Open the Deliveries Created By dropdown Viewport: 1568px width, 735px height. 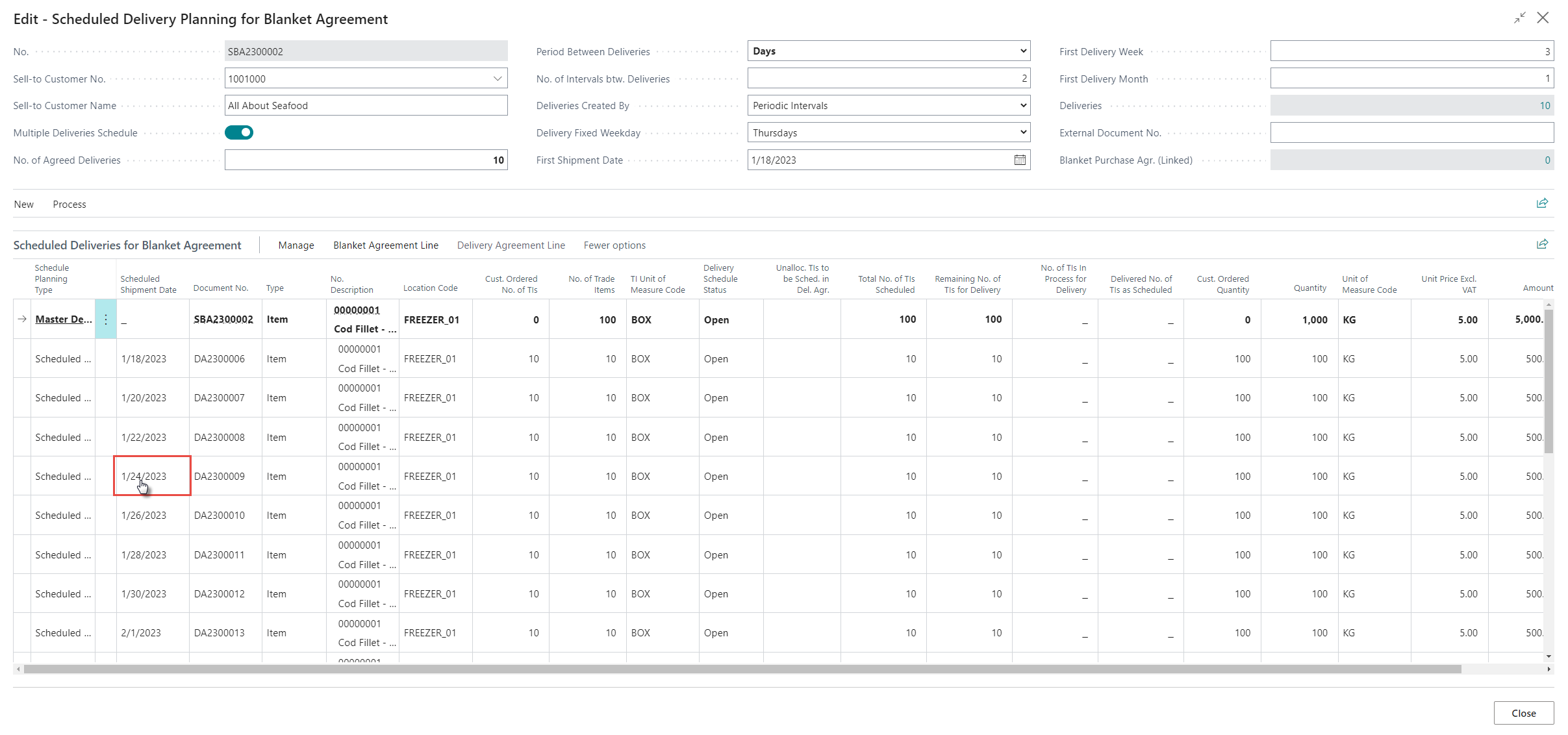pos(1023,105)
